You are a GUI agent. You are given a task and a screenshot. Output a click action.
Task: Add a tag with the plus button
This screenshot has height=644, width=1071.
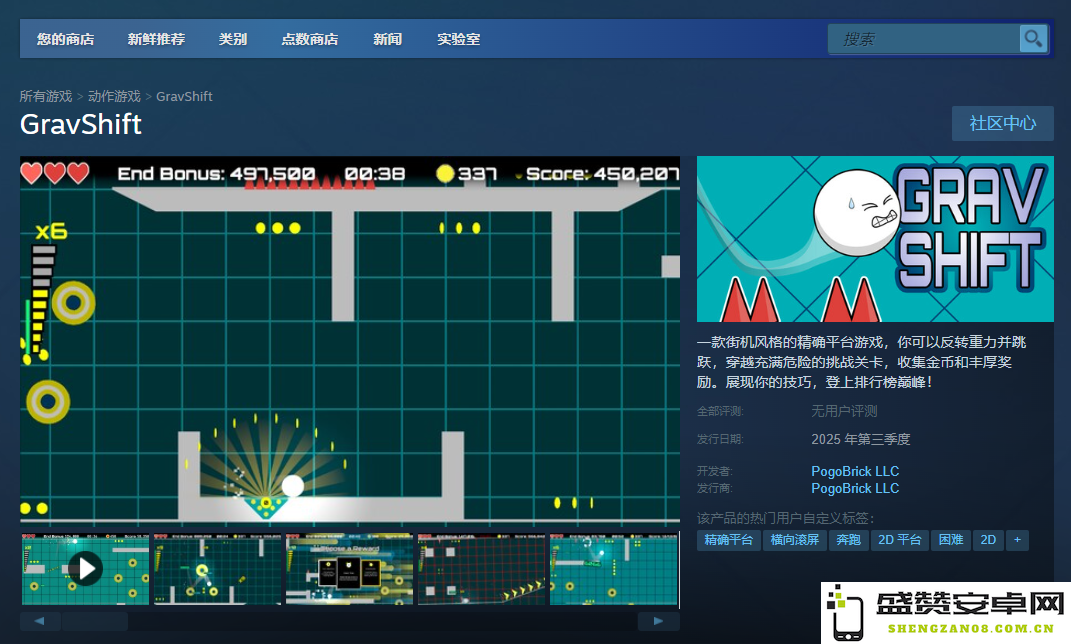(1017, 540)
